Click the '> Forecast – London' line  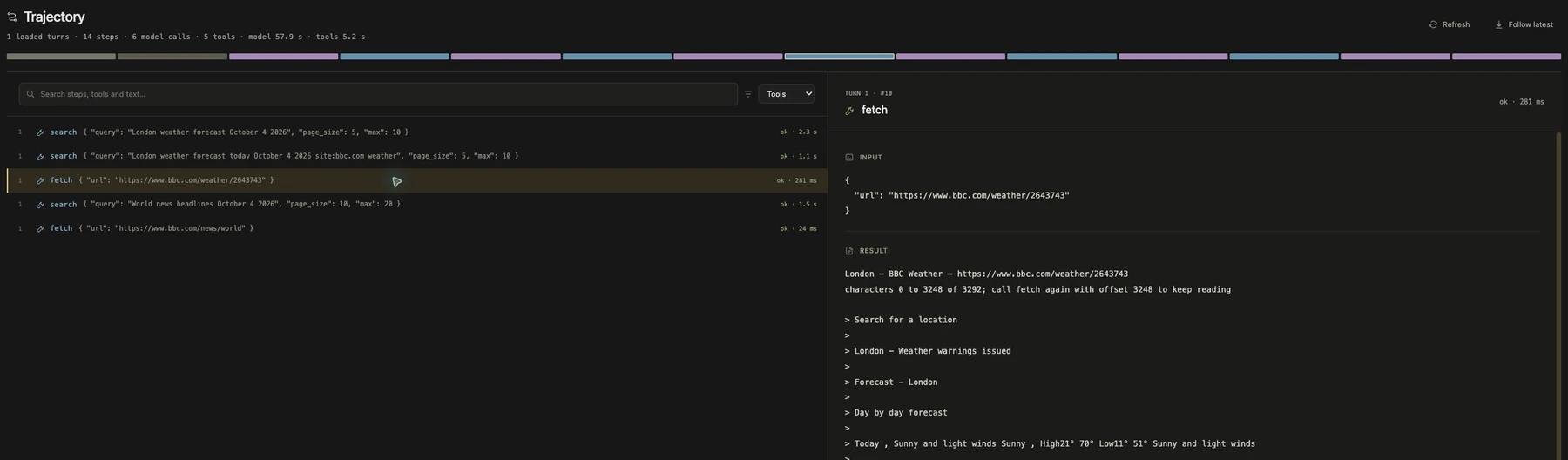(x=891, y=382)
